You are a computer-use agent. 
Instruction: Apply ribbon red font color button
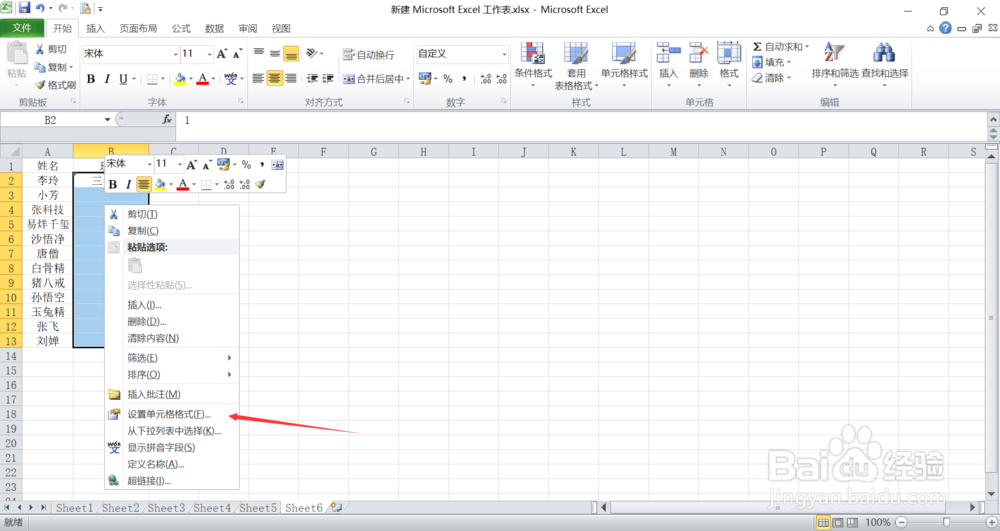[202, 79]
